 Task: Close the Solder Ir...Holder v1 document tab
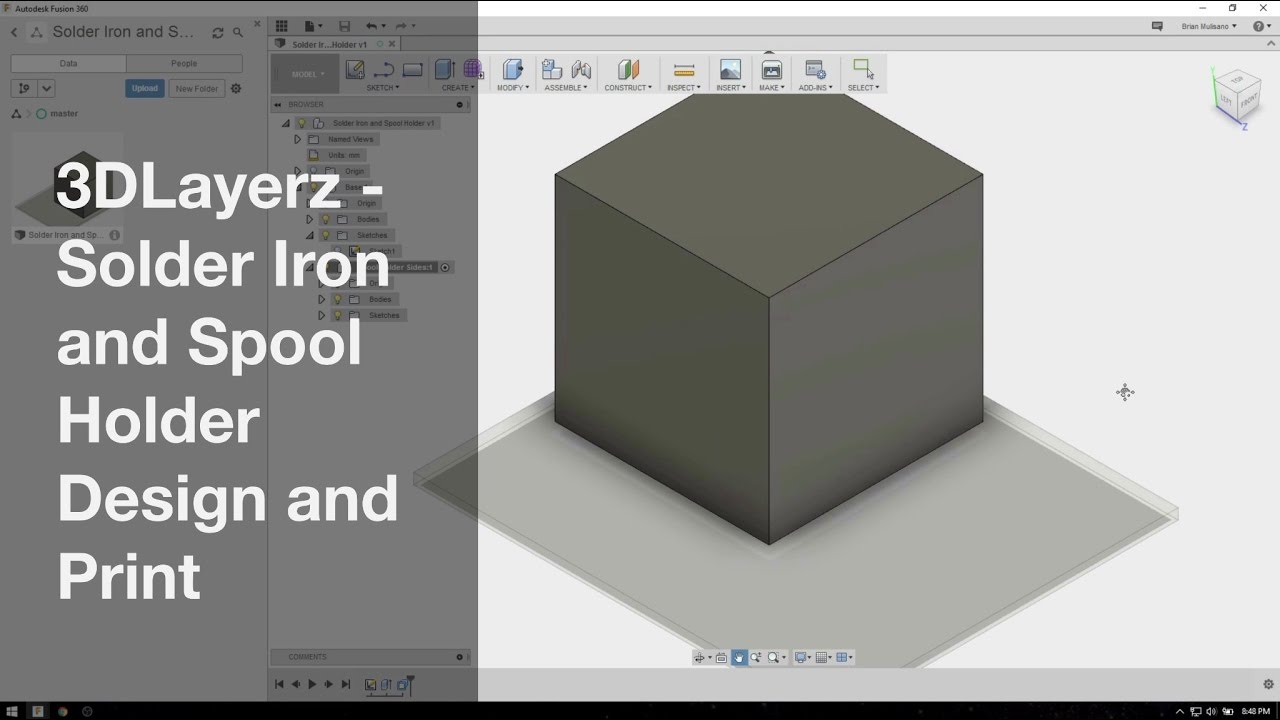[392, 44]
